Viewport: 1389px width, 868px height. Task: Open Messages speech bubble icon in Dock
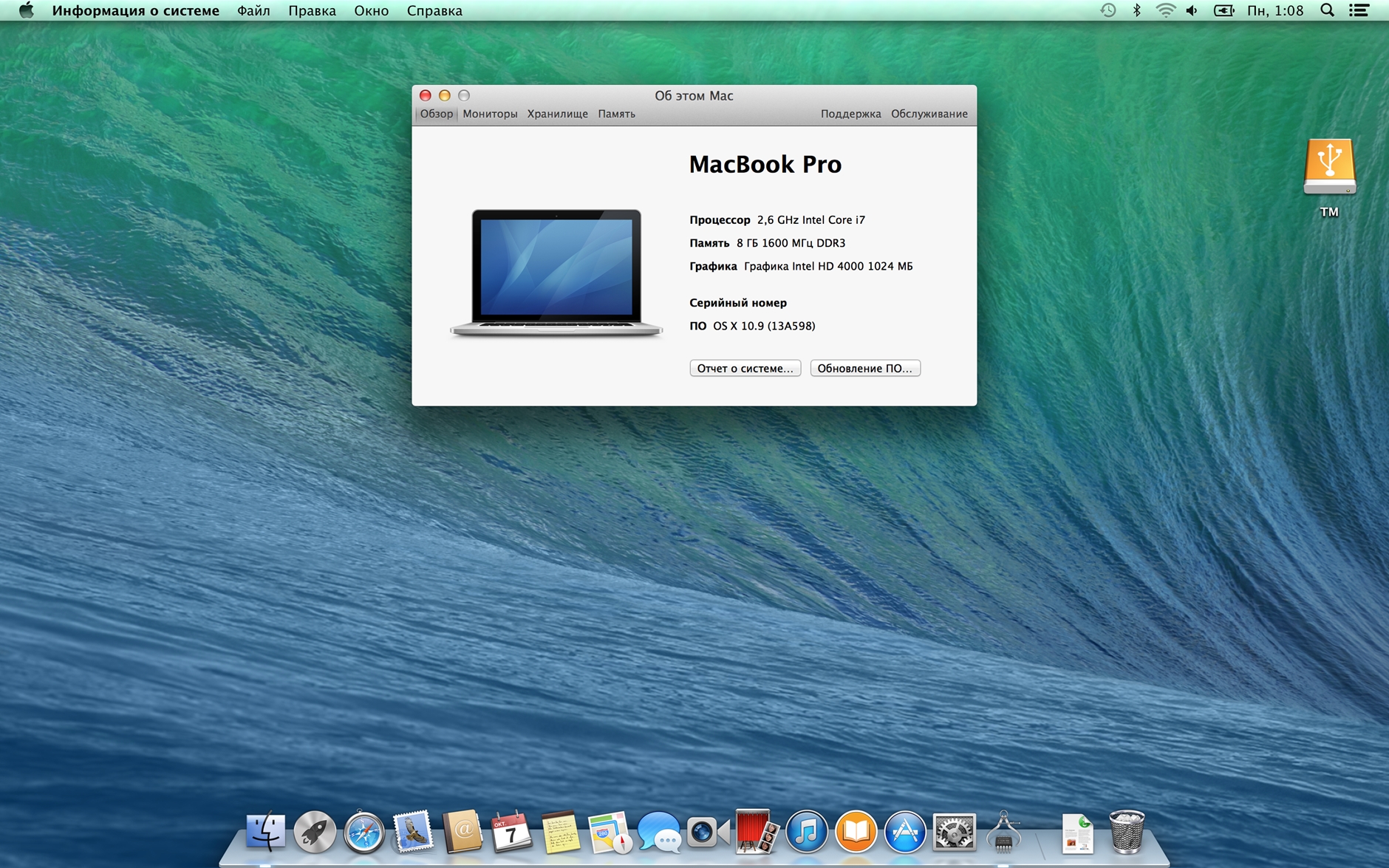click(659, 832)
